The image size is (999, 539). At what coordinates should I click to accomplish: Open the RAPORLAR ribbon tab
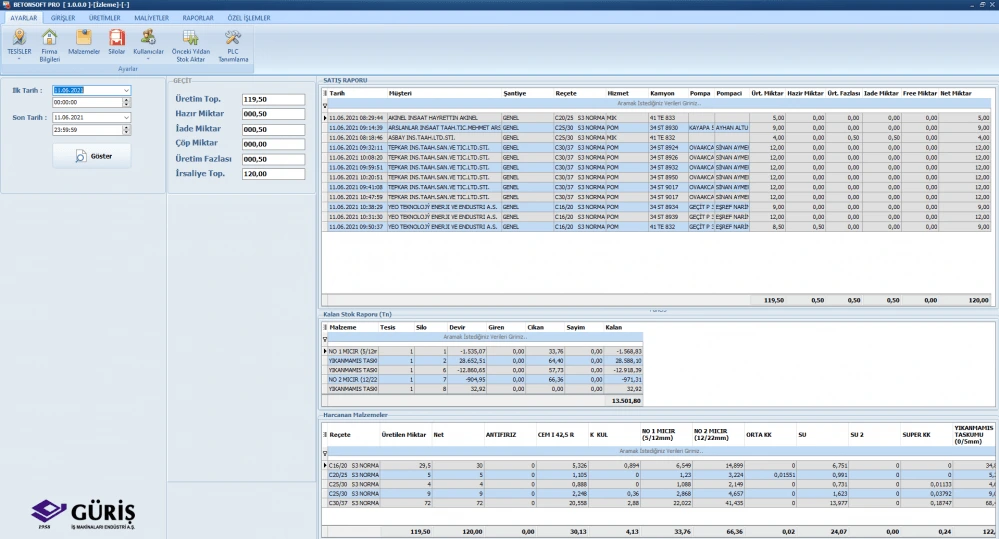(197, 18)
